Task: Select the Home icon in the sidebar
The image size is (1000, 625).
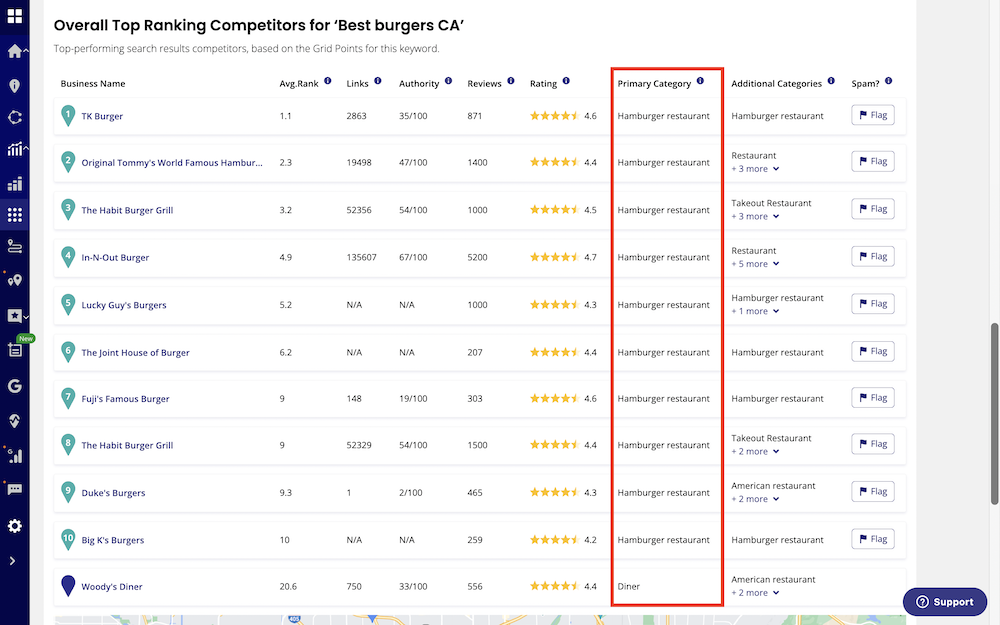Action: tap(13, 49)
